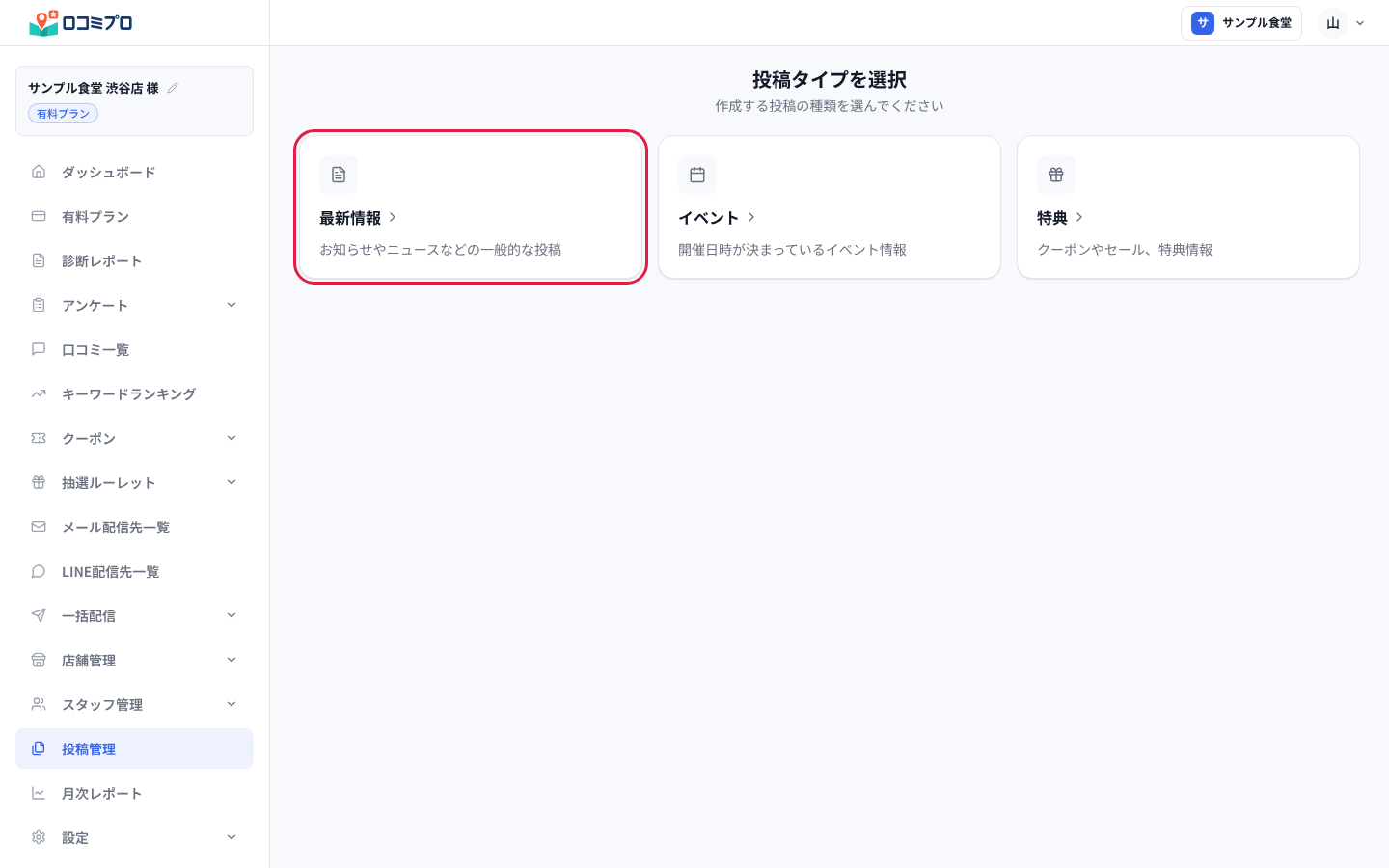Screen dimensions: 1389x868
Task: Go to 診断レポート menu item
Action: (134, 260)
